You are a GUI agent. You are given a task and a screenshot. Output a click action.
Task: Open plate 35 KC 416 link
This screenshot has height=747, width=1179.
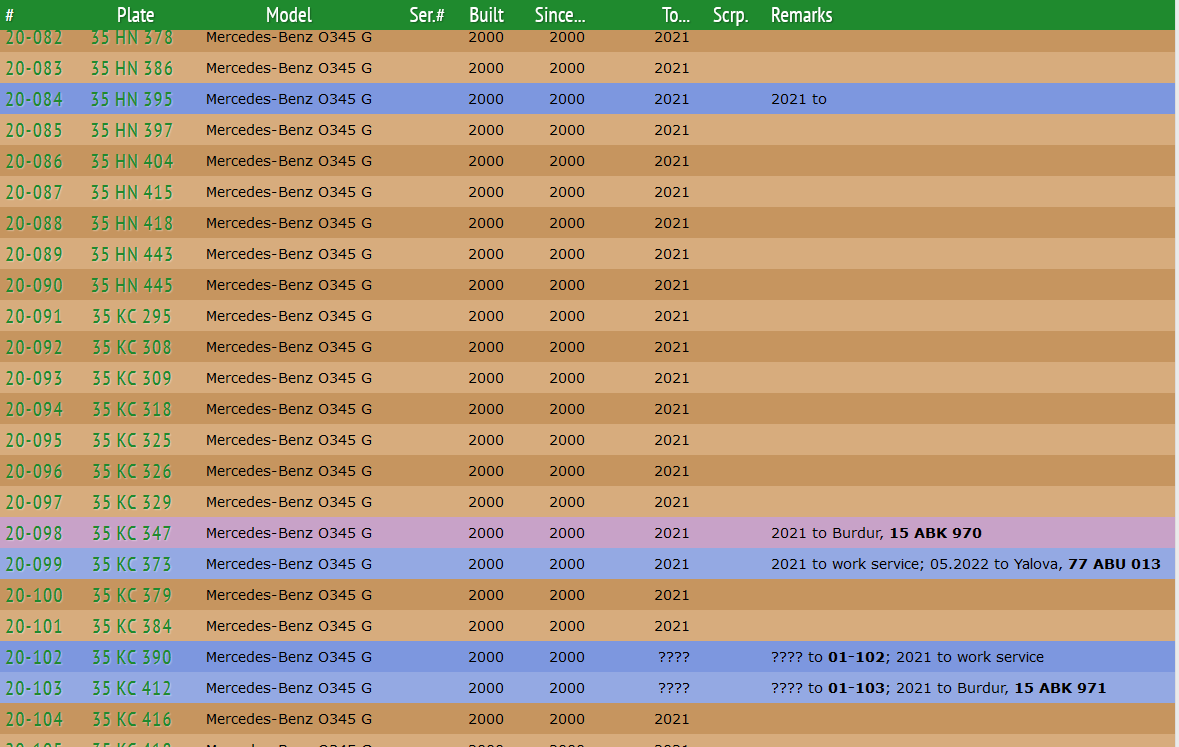click(x=132, y=719)
